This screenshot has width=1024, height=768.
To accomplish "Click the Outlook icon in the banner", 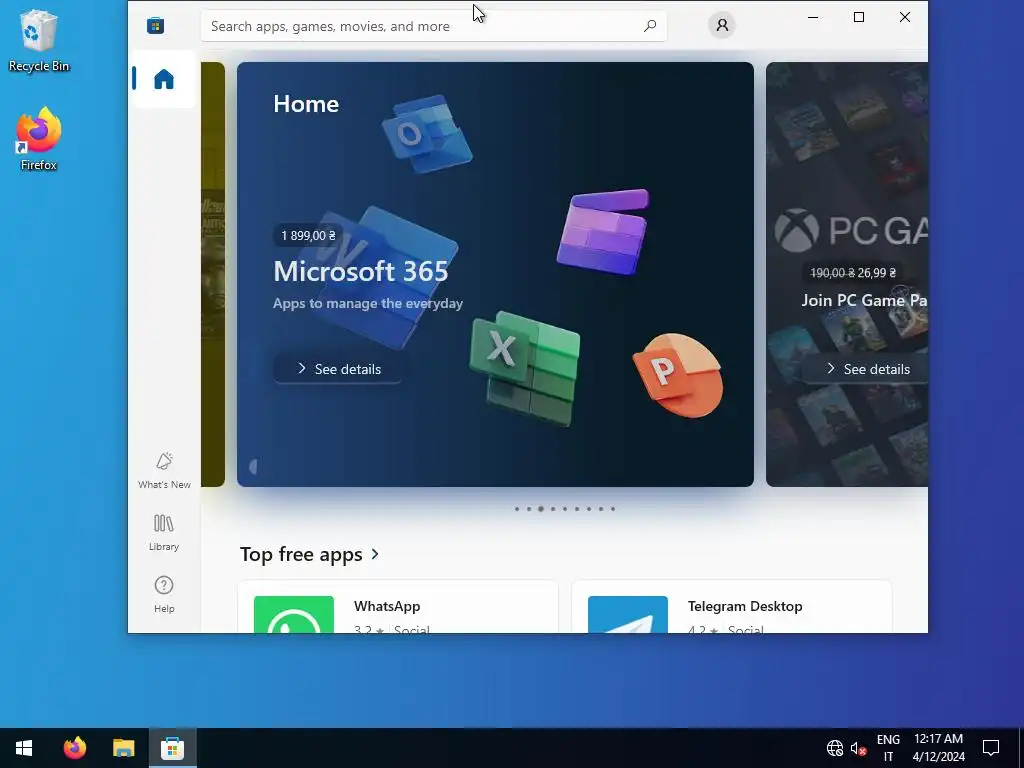I will (426, 134).
